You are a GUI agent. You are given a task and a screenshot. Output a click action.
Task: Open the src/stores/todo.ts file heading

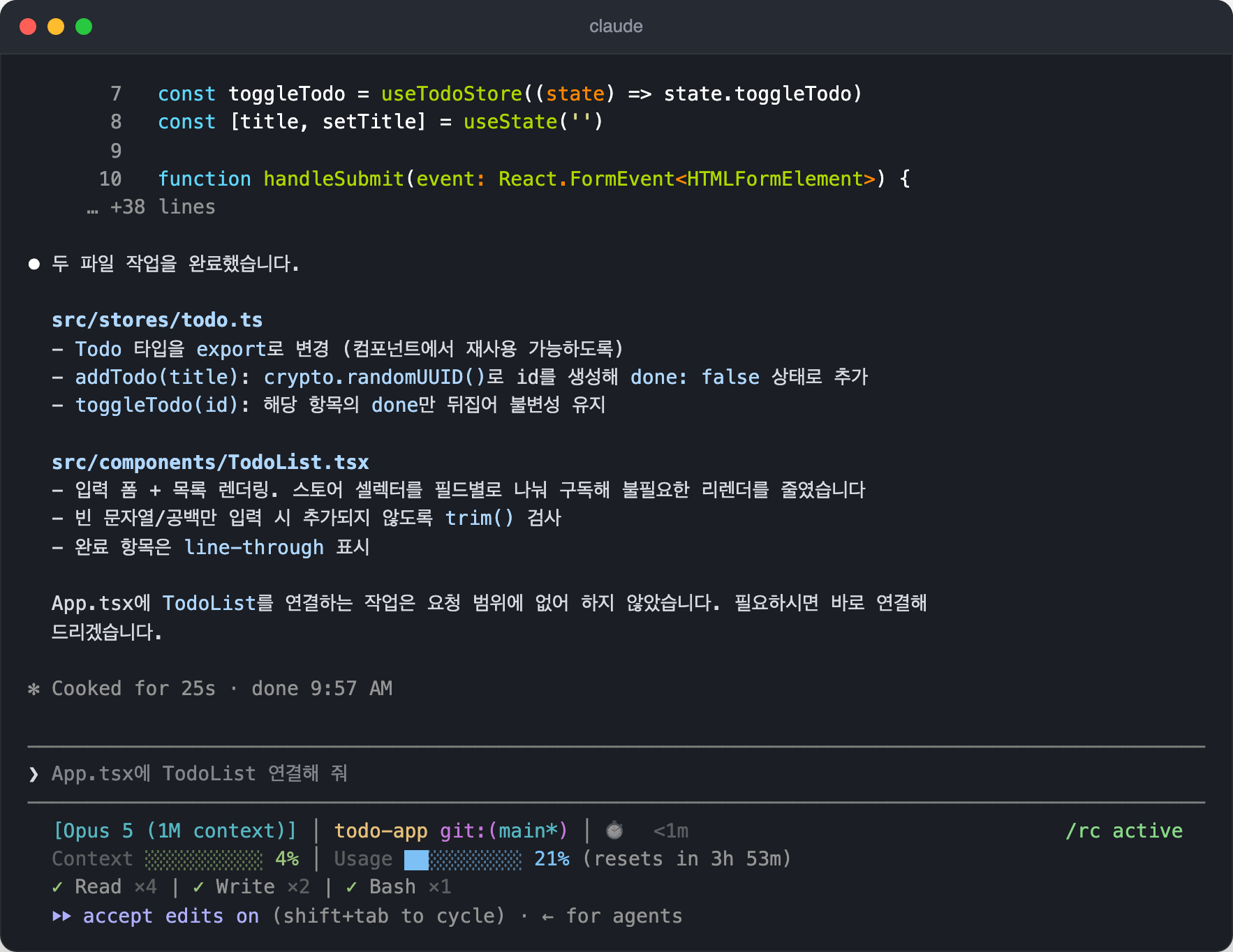point(157,320)
